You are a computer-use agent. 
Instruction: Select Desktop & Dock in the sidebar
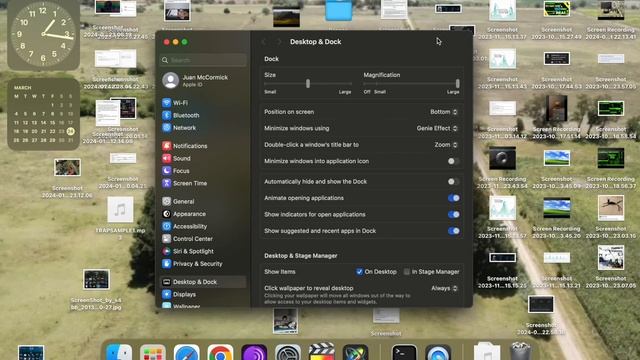pos(203,282)
